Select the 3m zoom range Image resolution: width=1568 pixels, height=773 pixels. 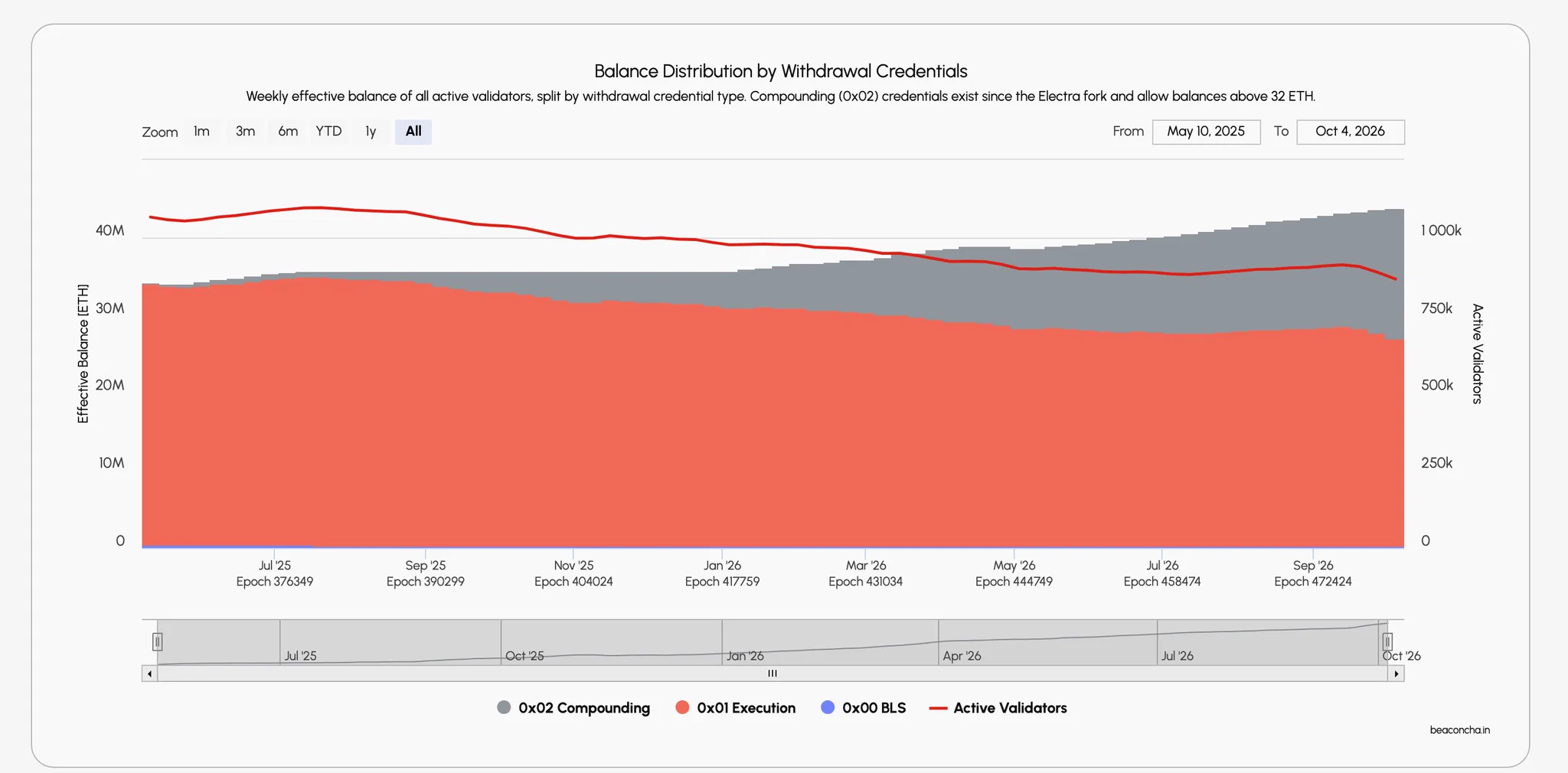pyautogui.click(x=245, y=132)
